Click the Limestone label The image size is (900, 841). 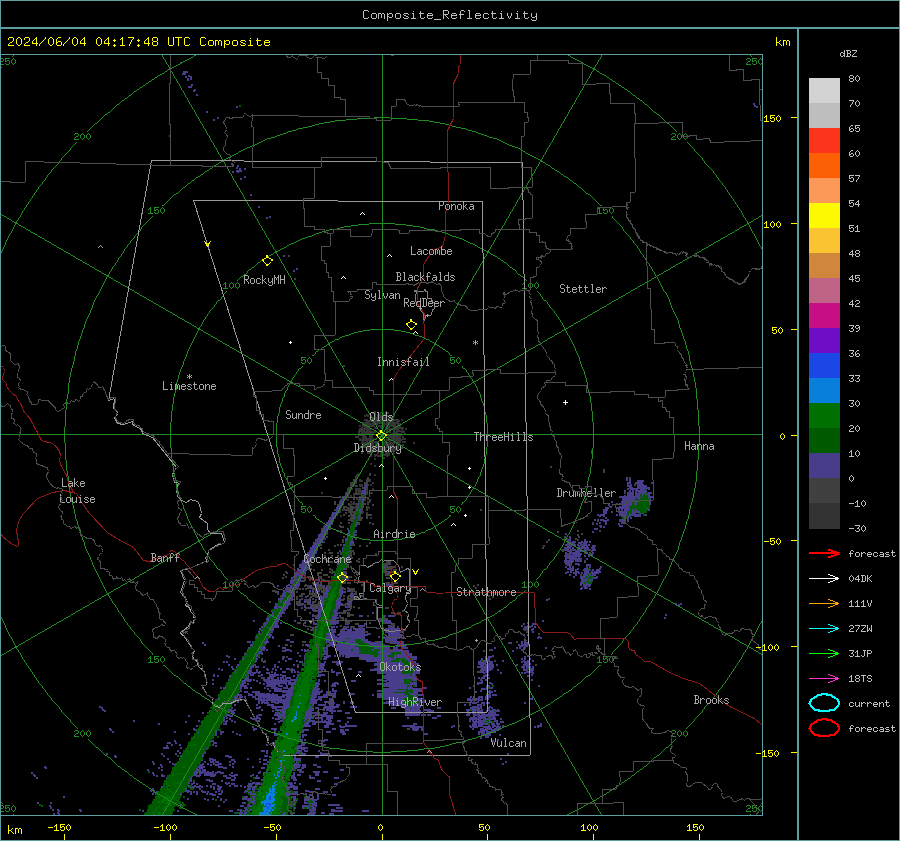coord(189,386)
